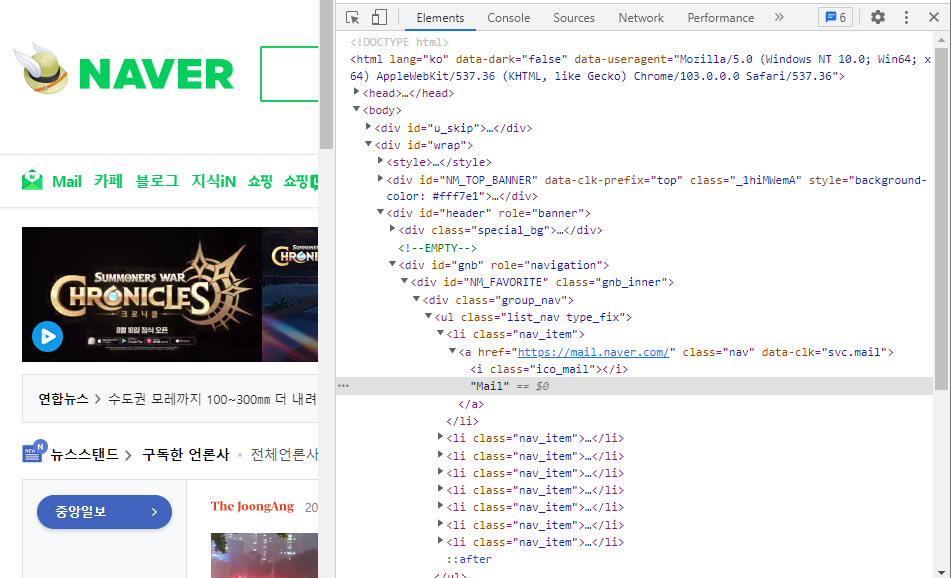Open the row actions ellipsis beside "Mail"

tap(343, 386)
